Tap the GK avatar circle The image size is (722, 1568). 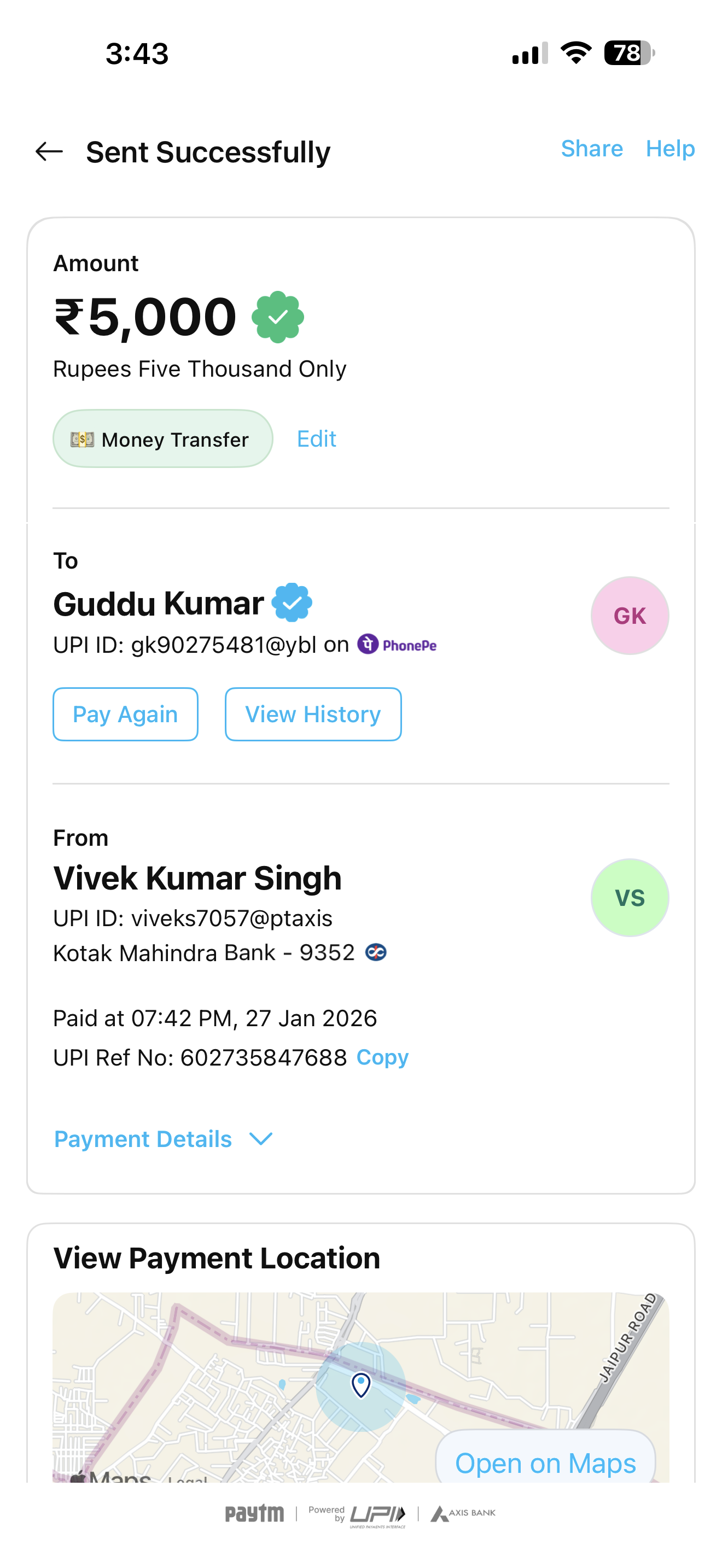(630, 616)
